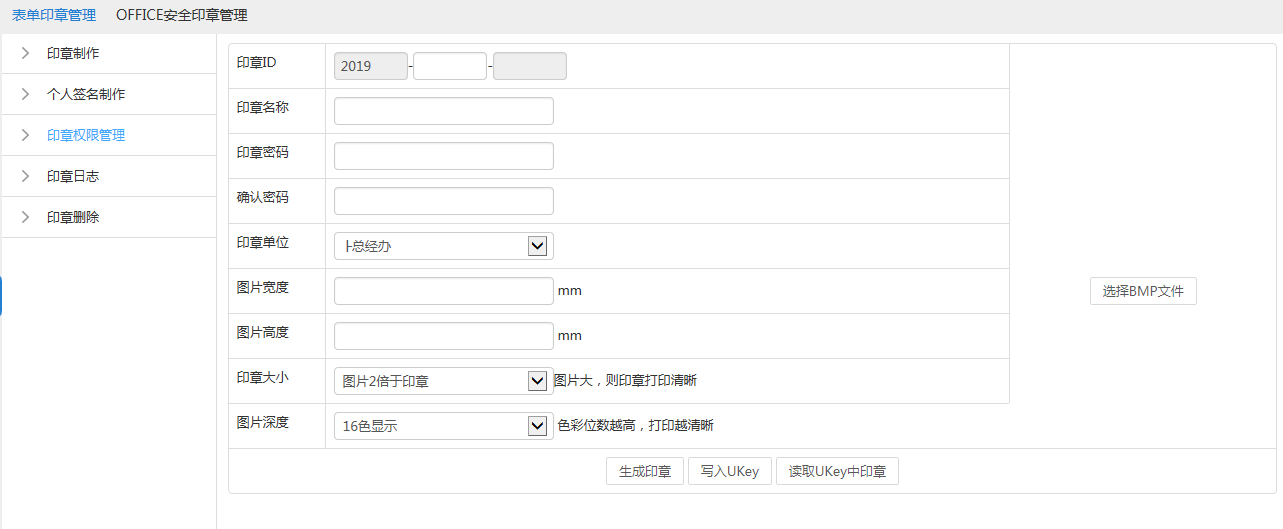Click the 图片高度 input field
1283x529 pixels.
point(443,336)
